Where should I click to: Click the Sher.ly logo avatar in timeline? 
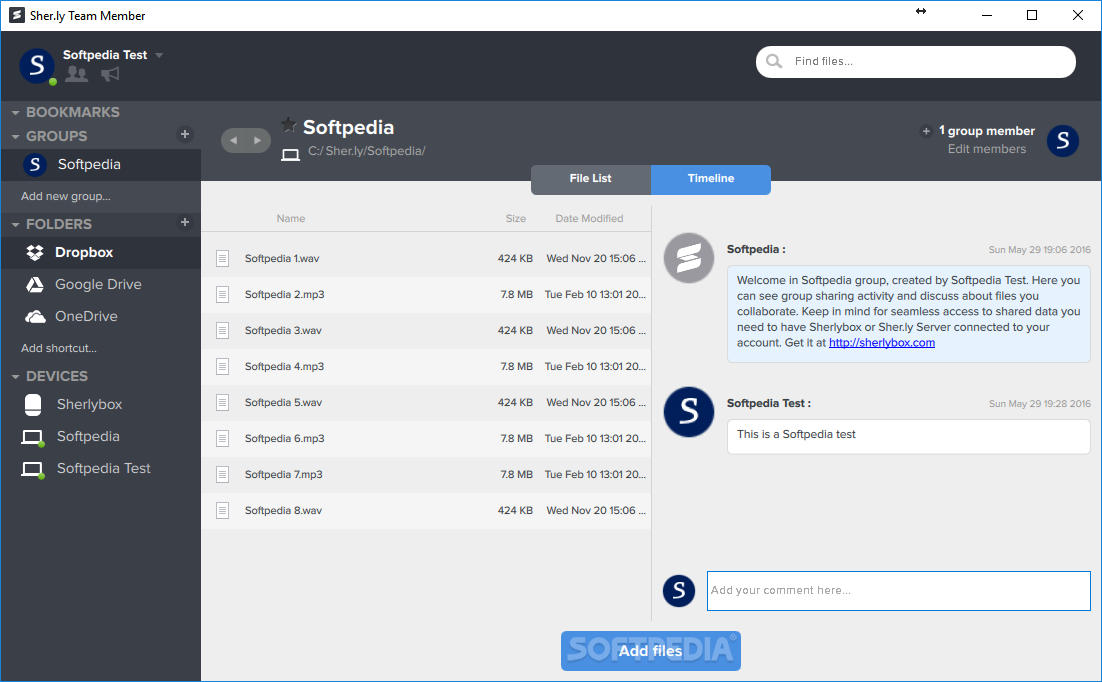click(x=689, y=258)
